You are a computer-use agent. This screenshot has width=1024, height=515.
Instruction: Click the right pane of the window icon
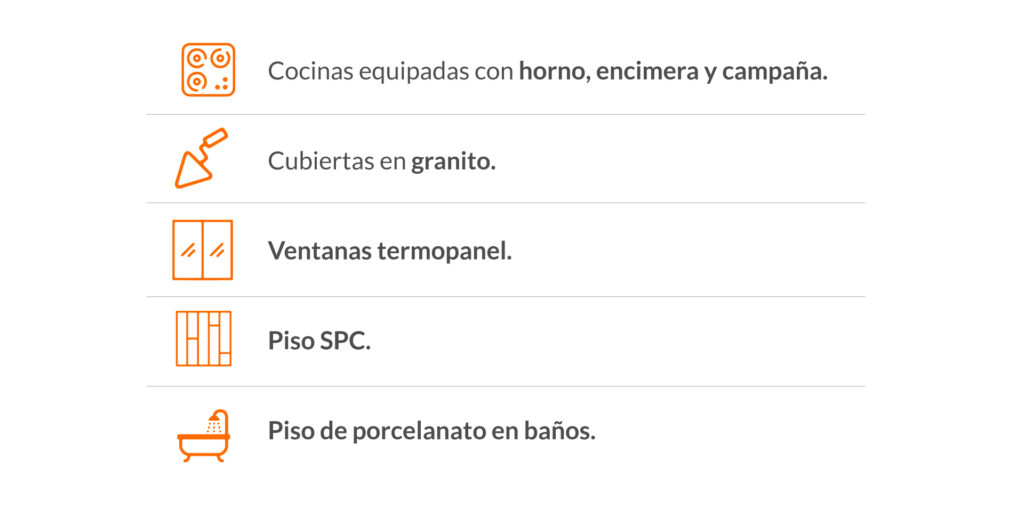click(217, 250)
